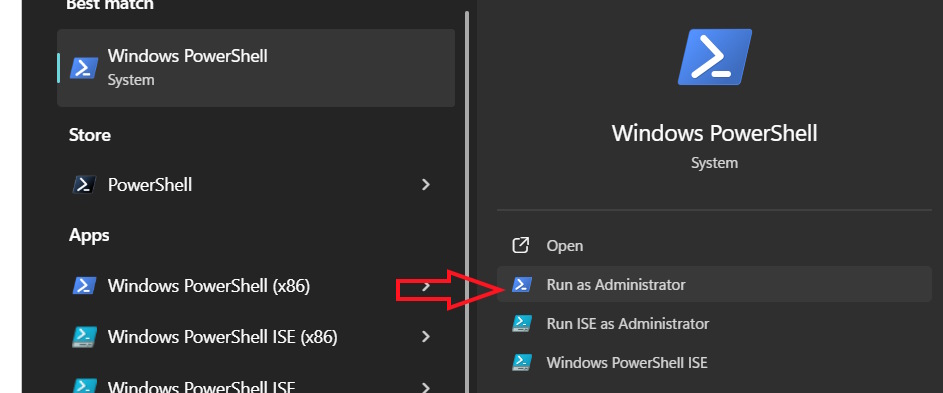Click the Windows PowerShell (x86) icon
The height and width of the screenshot is (393, 943).
pos(84,286)
